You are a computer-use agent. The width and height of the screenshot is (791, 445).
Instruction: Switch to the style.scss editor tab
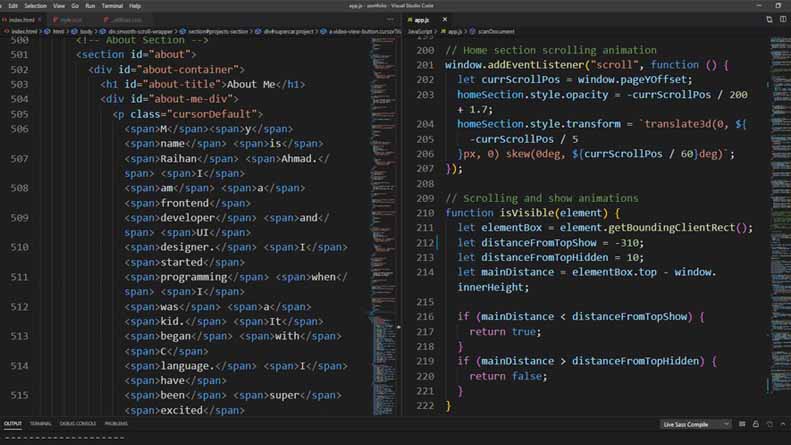pyautogui.click(x=71, y=20)
